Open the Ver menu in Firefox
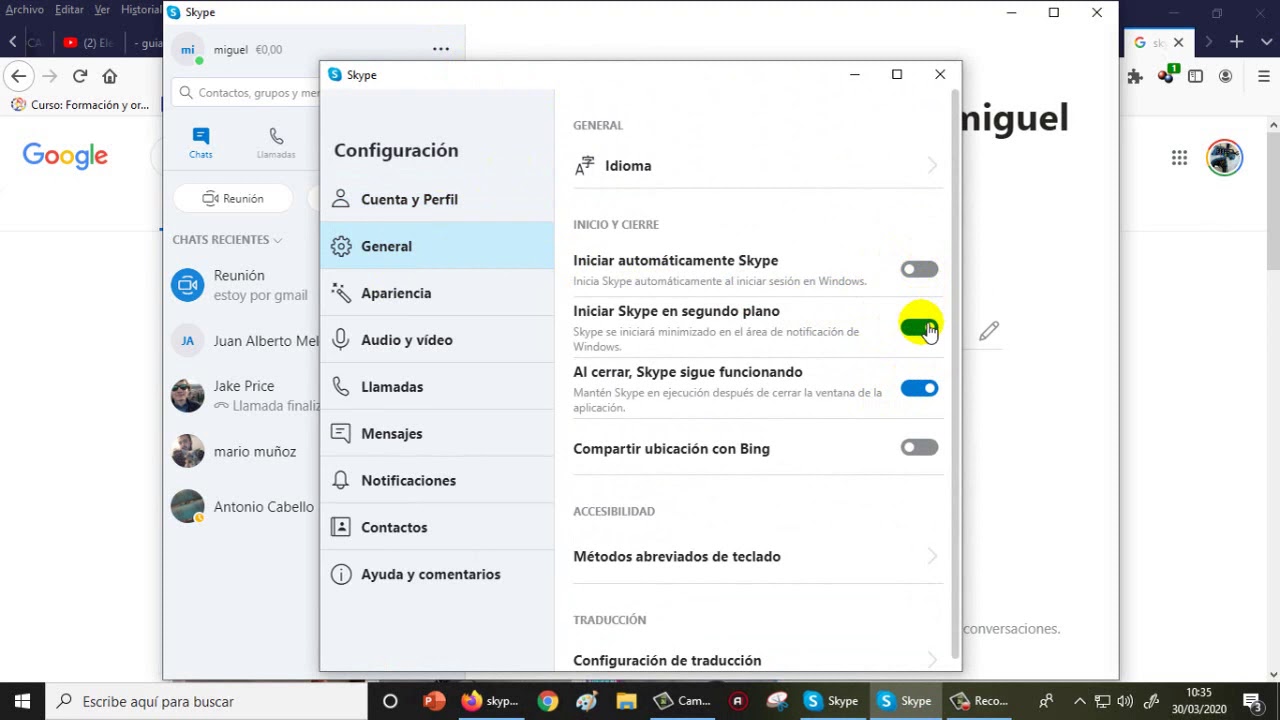Image resolution: width=1280 pixels, height=720 pixels. pyautogui.click(x=102, y=10)
